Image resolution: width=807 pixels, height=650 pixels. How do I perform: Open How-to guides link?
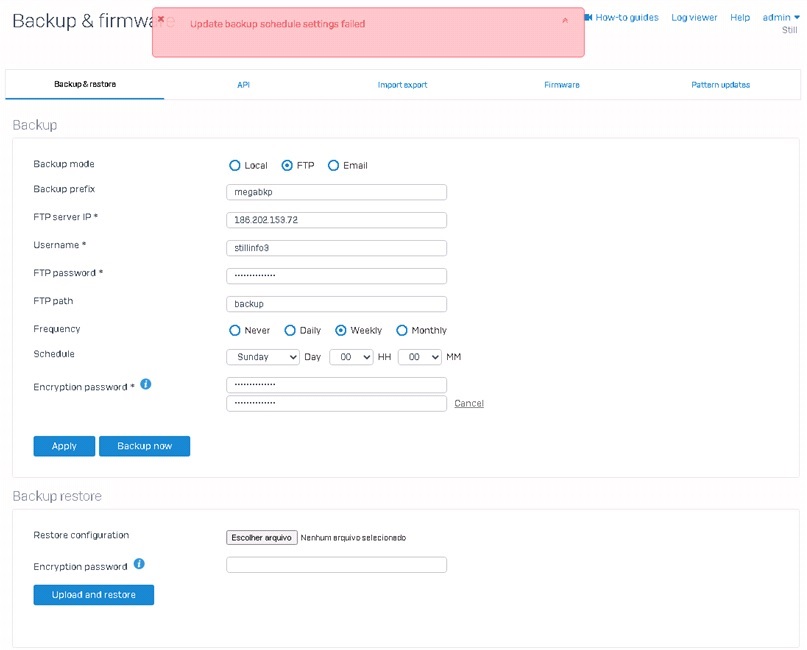pos(627,17)
